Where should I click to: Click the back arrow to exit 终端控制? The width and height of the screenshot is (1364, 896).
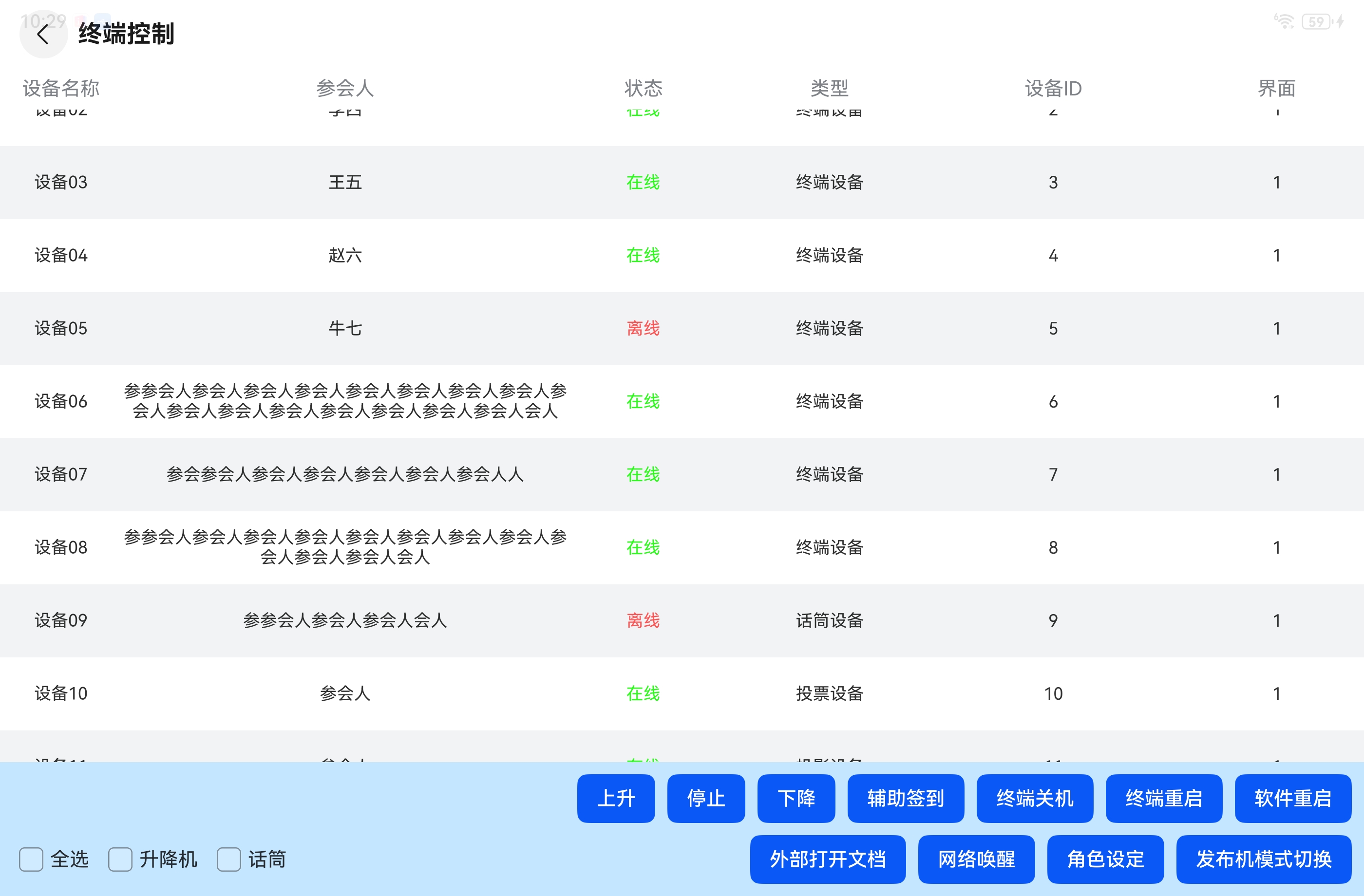pyautogui.click(x=43, y=34)
